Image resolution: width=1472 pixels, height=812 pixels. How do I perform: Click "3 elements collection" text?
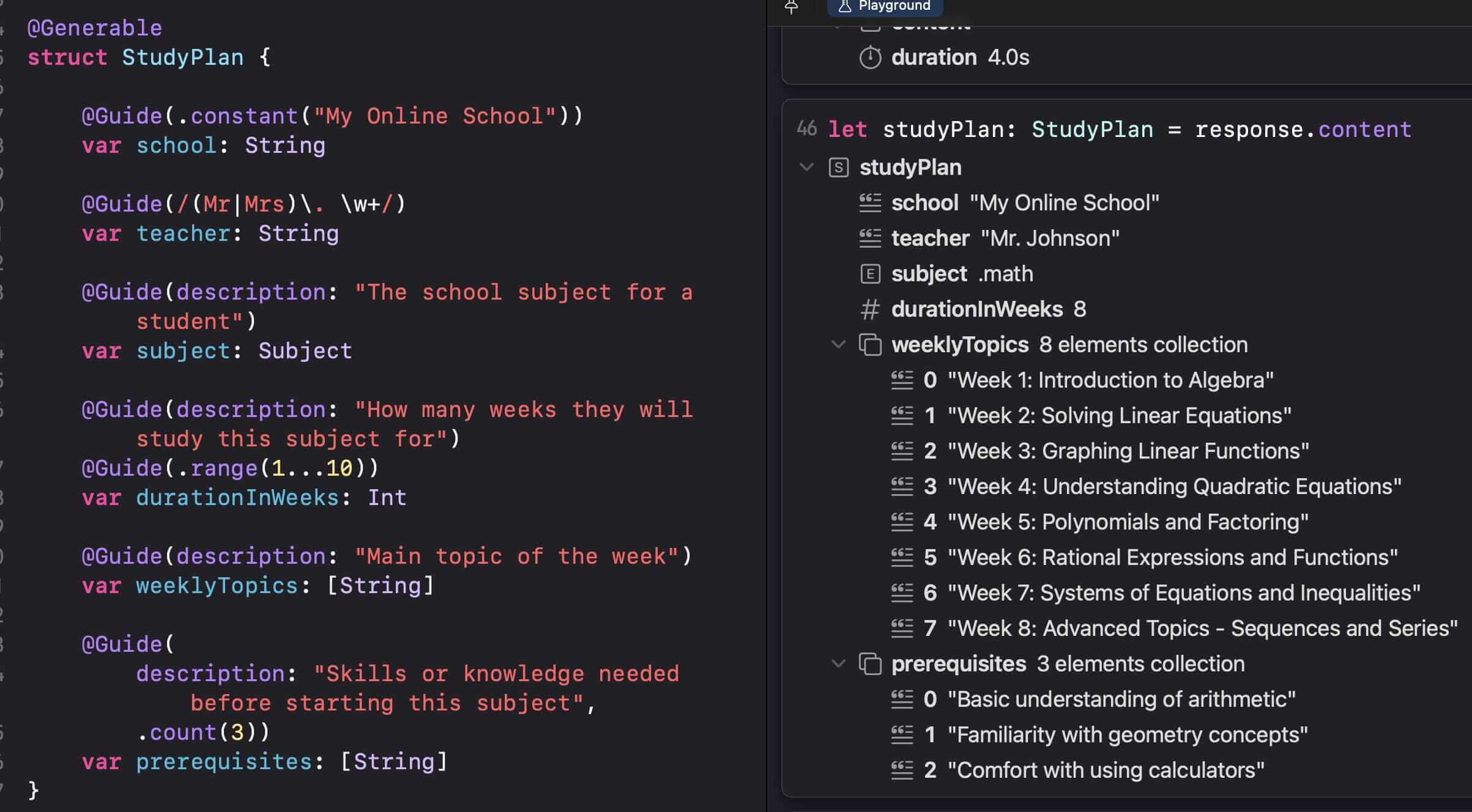(x=1140, y=664)
